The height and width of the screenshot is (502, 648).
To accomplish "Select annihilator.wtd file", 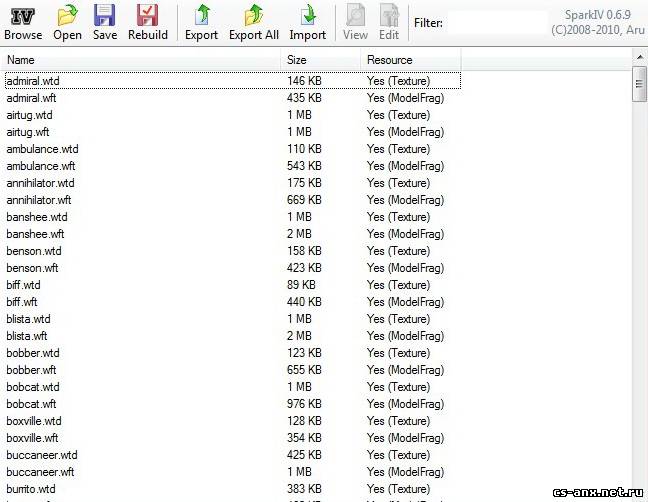I will click(233, 183).
